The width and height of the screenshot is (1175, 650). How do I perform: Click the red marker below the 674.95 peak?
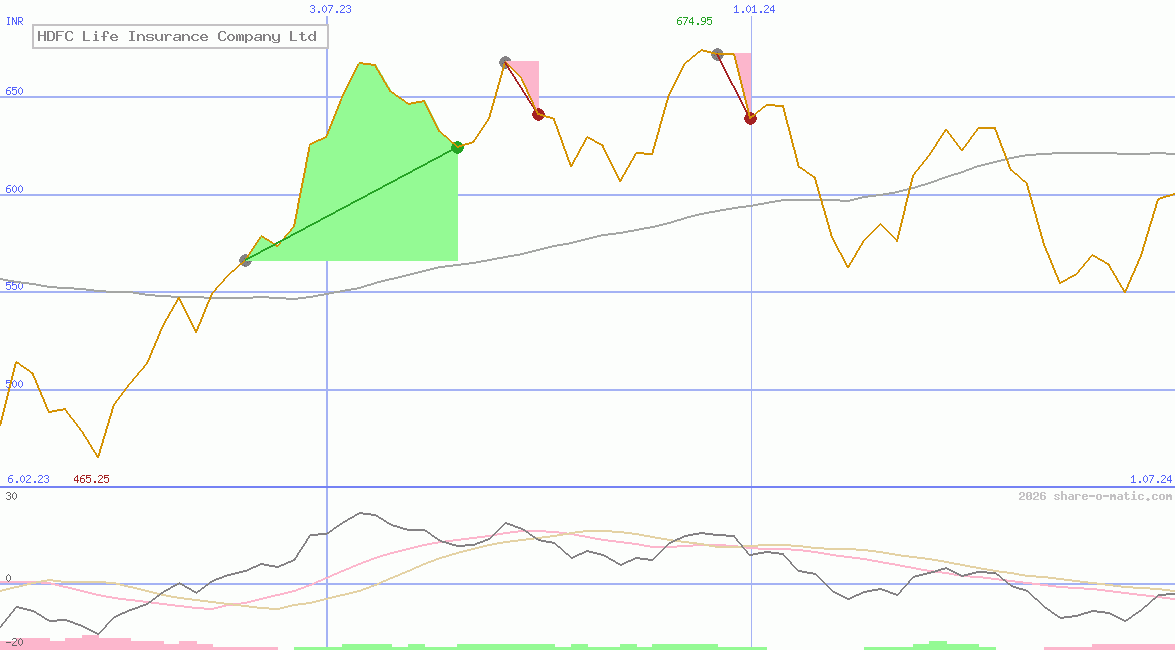[751, 118]
